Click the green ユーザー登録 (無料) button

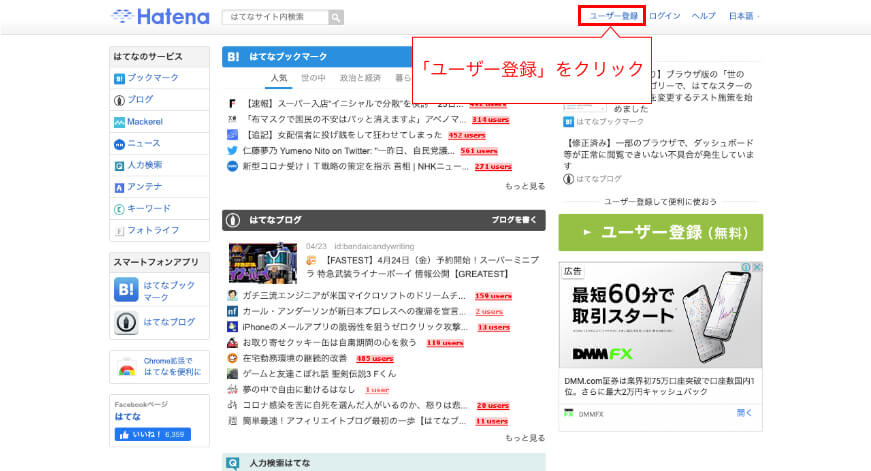click(x=660, y=232)
